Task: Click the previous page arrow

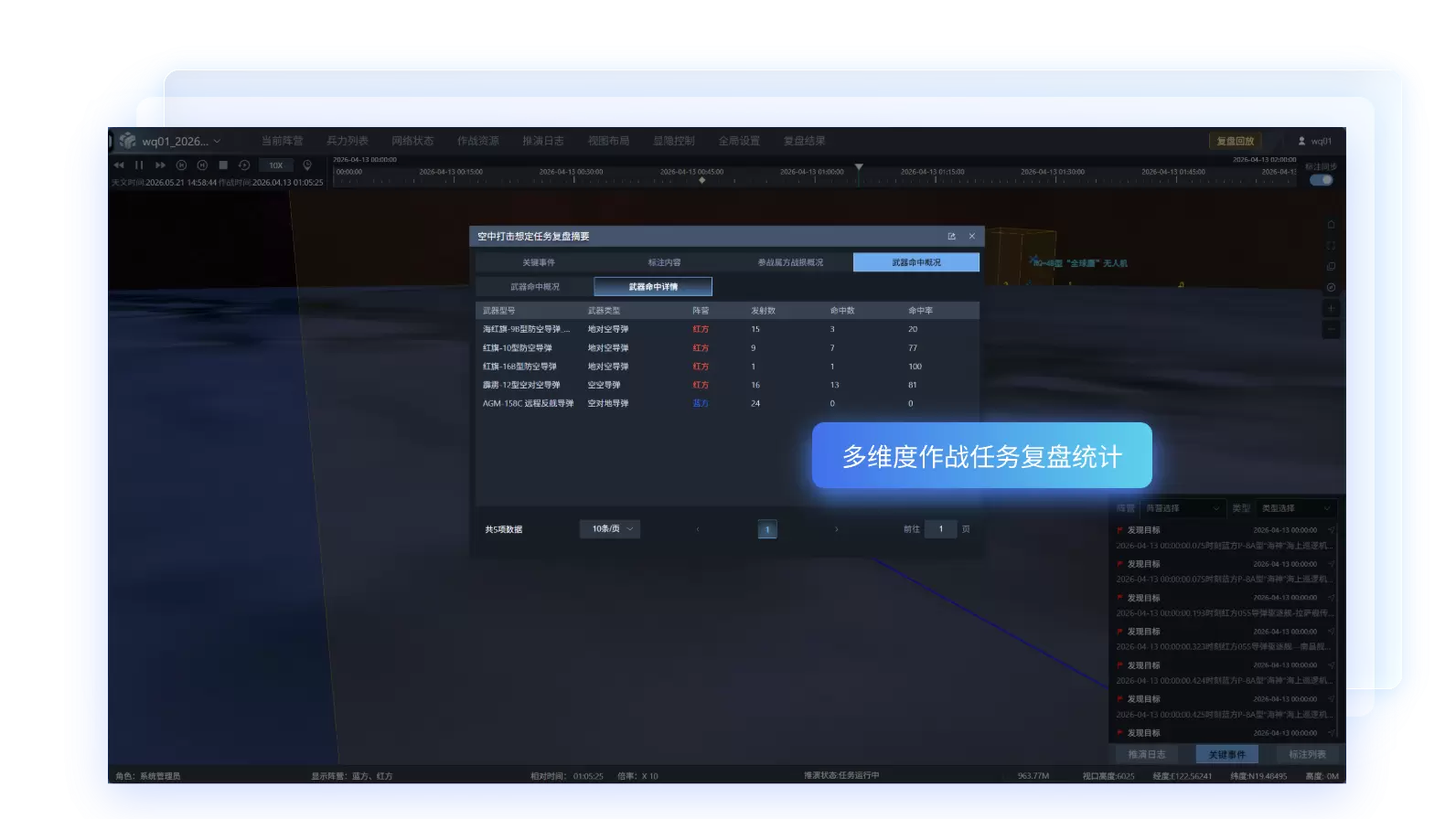Action: click(698, 529)
